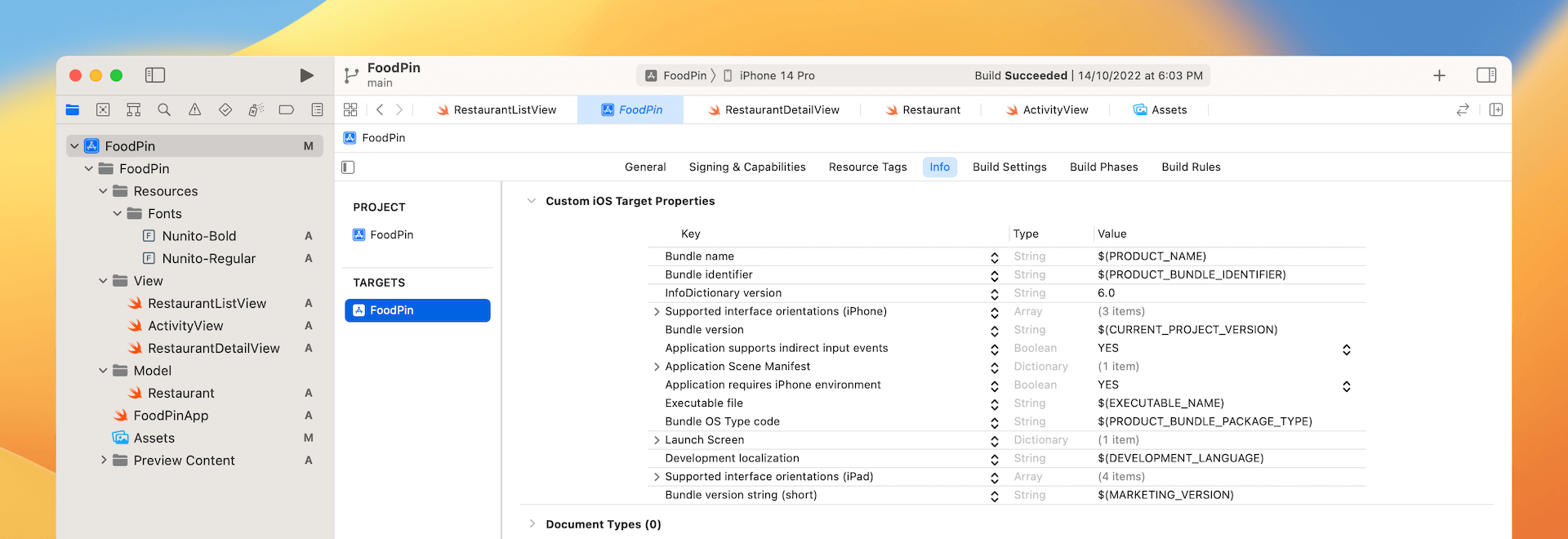Select FoodPin target
Viewport: 1568px width, 539px height.
click(x=417, y=310)
